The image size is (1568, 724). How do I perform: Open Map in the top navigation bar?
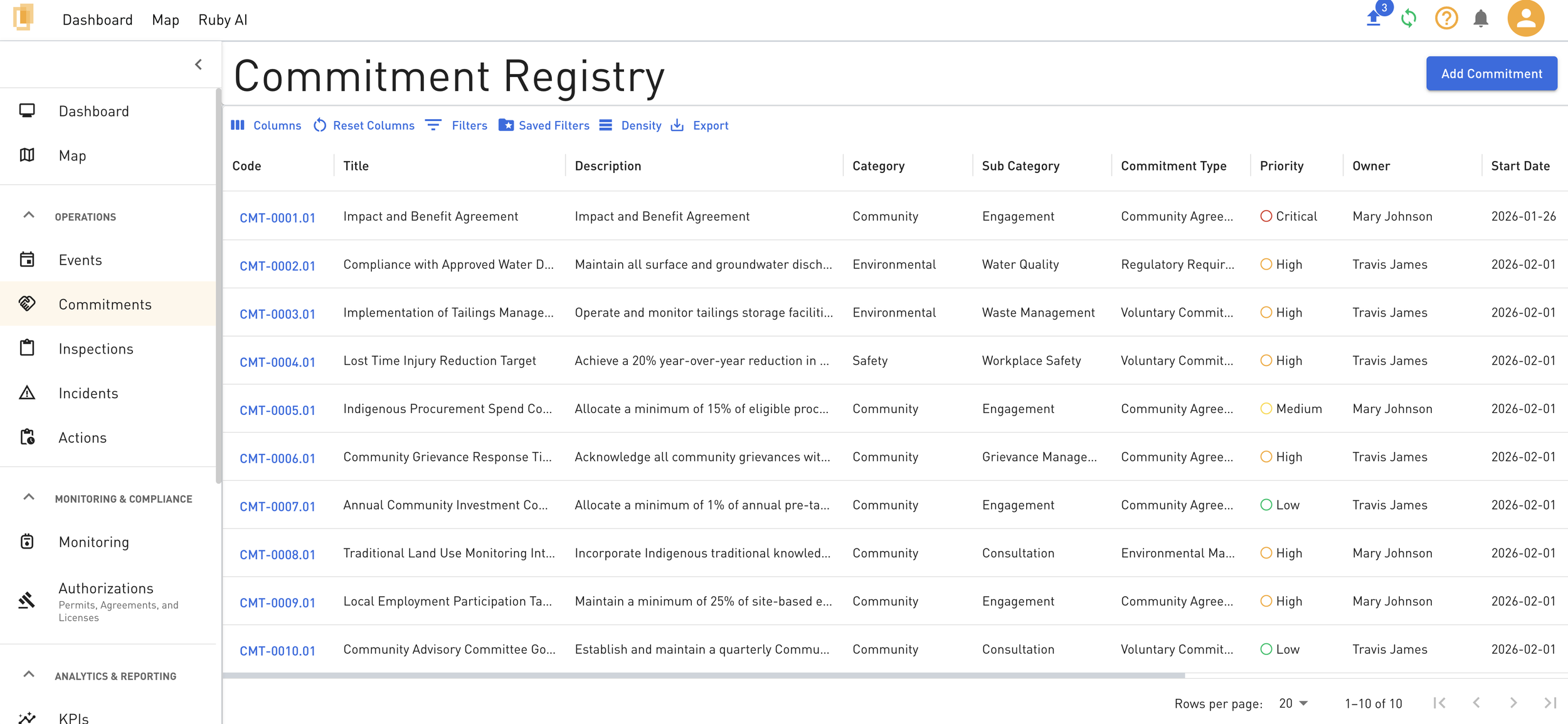tap(166, 20)
